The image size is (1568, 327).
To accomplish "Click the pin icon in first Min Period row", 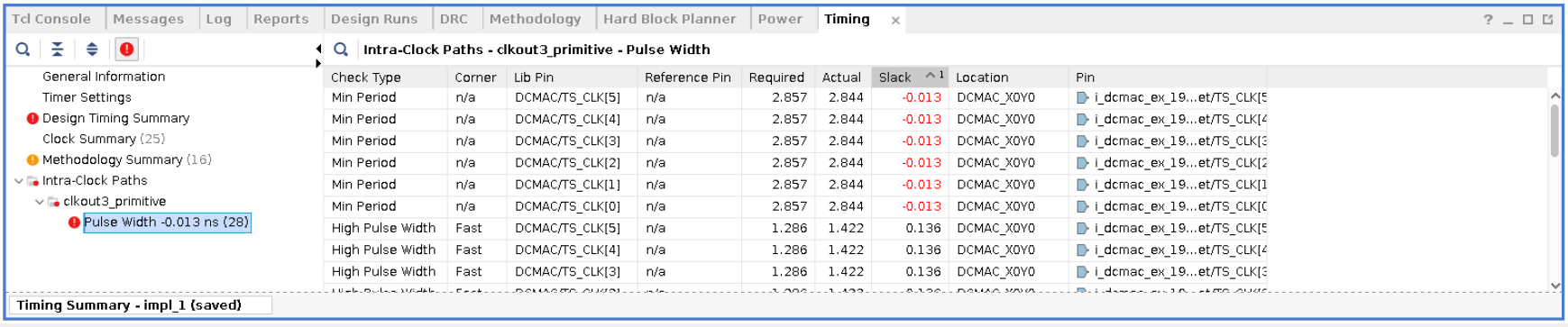I will (1083, 97).
